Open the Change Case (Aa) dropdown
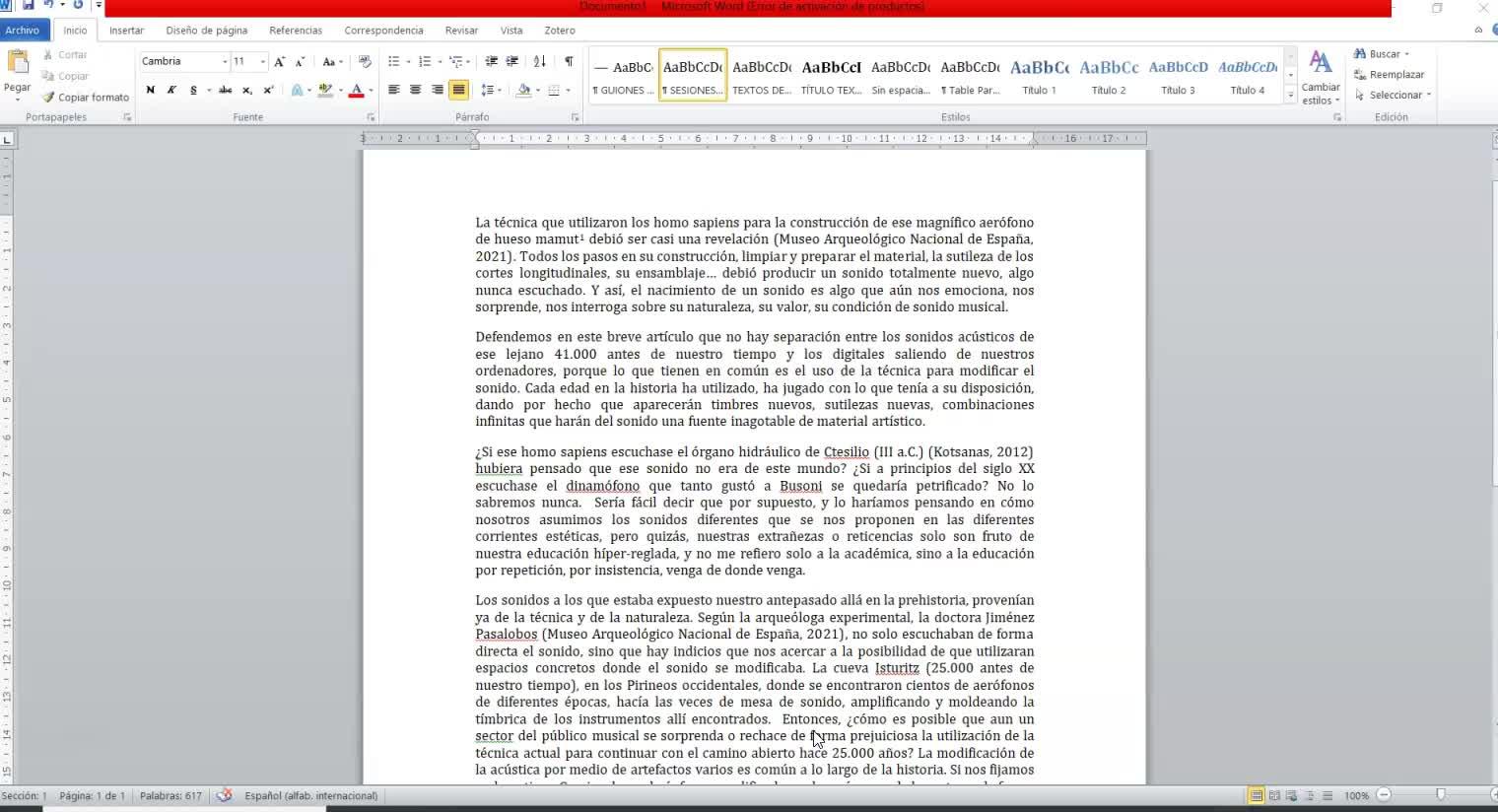The image size is (1498, 812). (331, 62)
